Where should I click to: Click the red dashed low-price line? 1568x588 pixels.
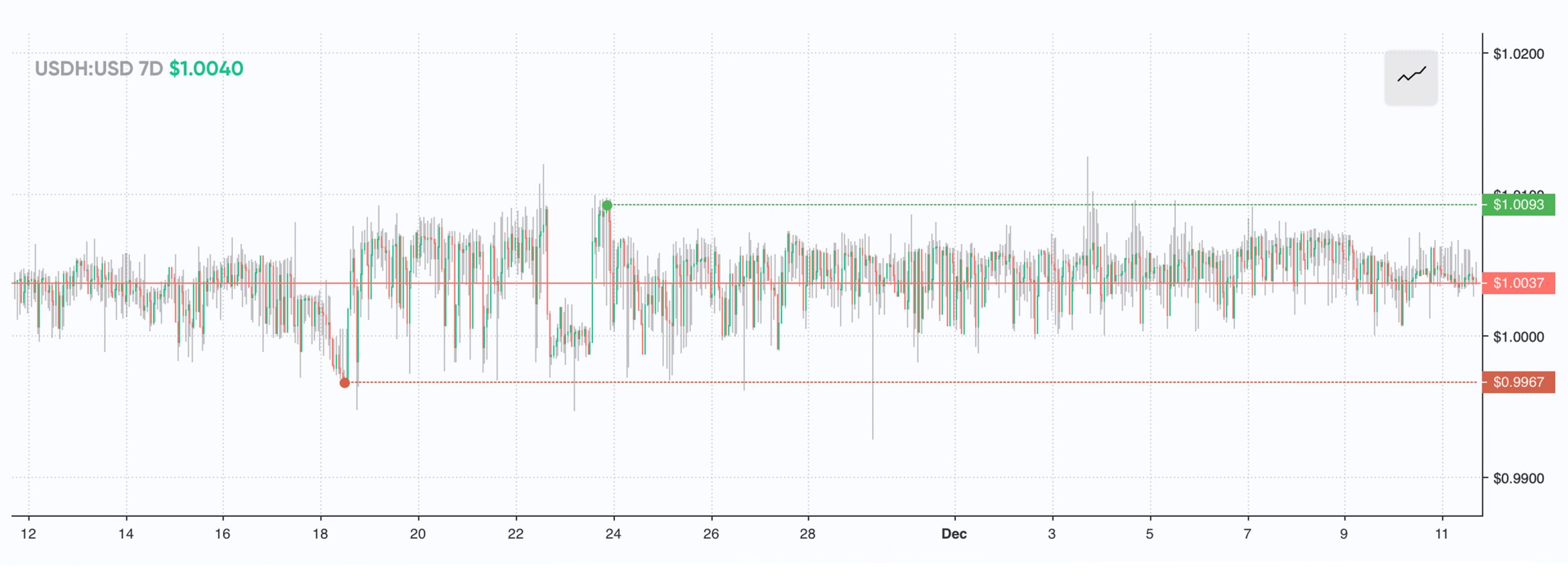click(914, 382)
